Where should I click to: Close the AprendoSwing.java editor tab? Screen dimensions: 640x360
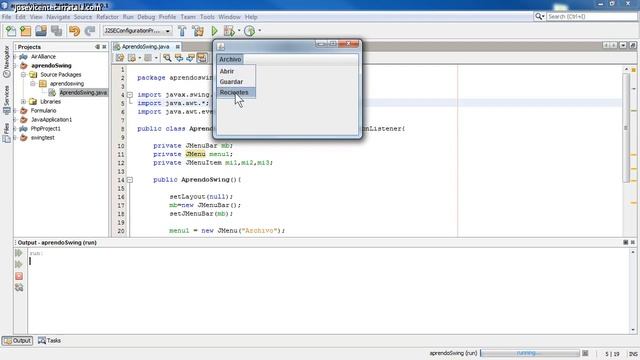[x=178, y=47]
